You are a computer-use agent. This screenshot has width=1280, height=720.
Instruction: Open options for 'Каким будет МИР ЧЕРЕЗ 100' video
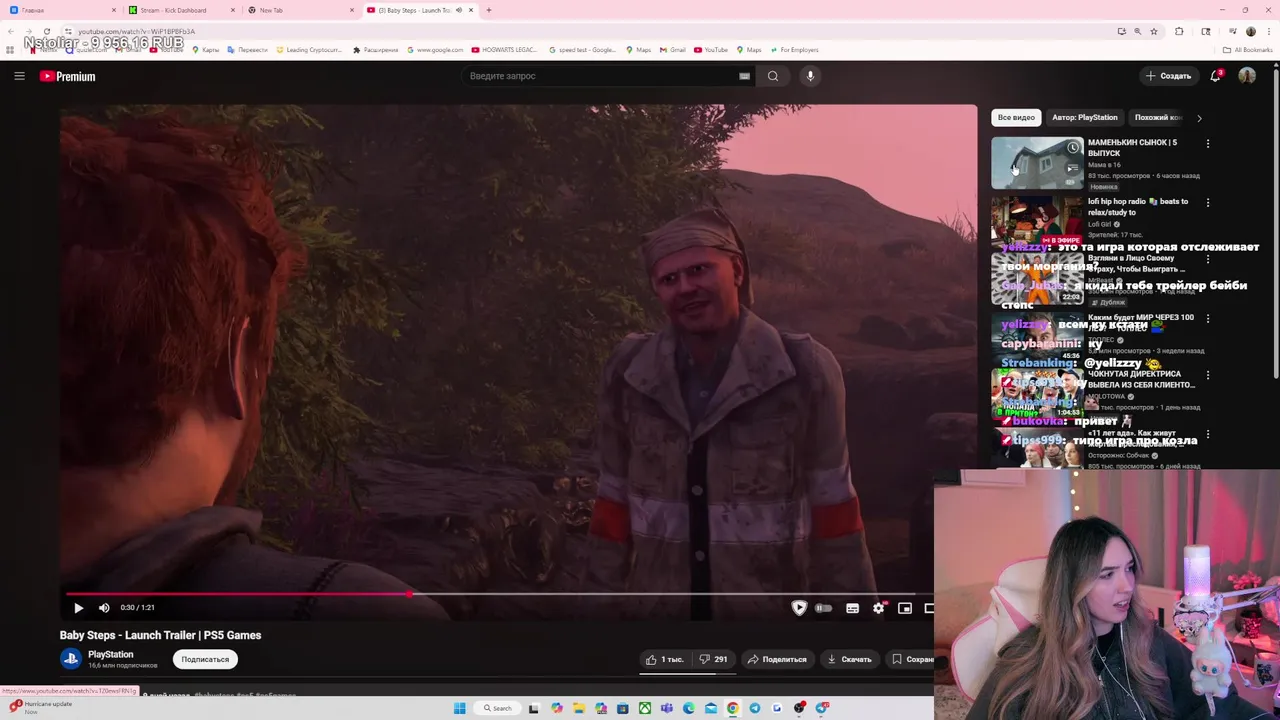[1208, 319]
